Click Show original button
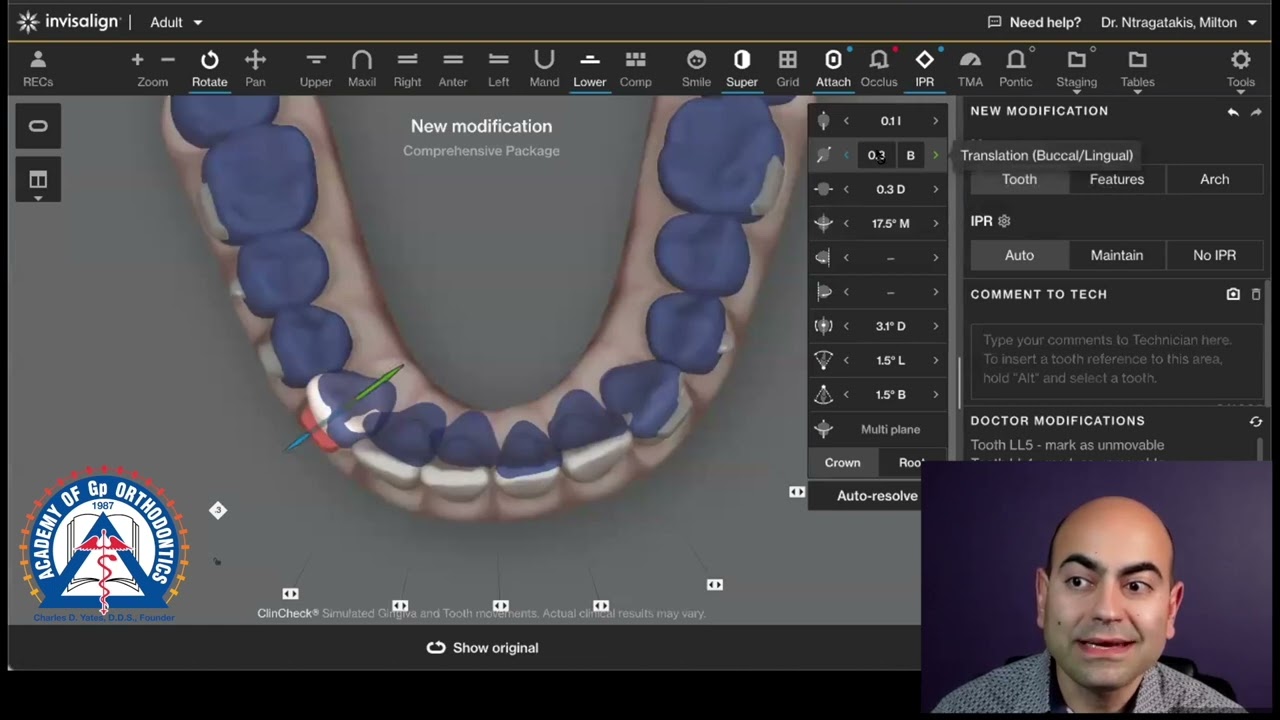The height and width of the screenshot is (720, 1280). click(482, 648)
